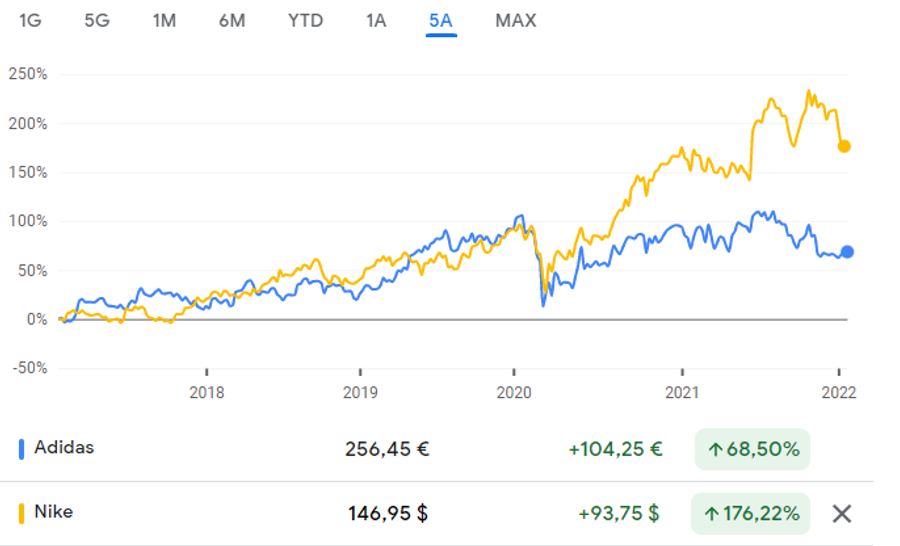The width and height of the screenshot is (900, 546).
Task: Choose the 1A time range
Action: pos(376,21)
